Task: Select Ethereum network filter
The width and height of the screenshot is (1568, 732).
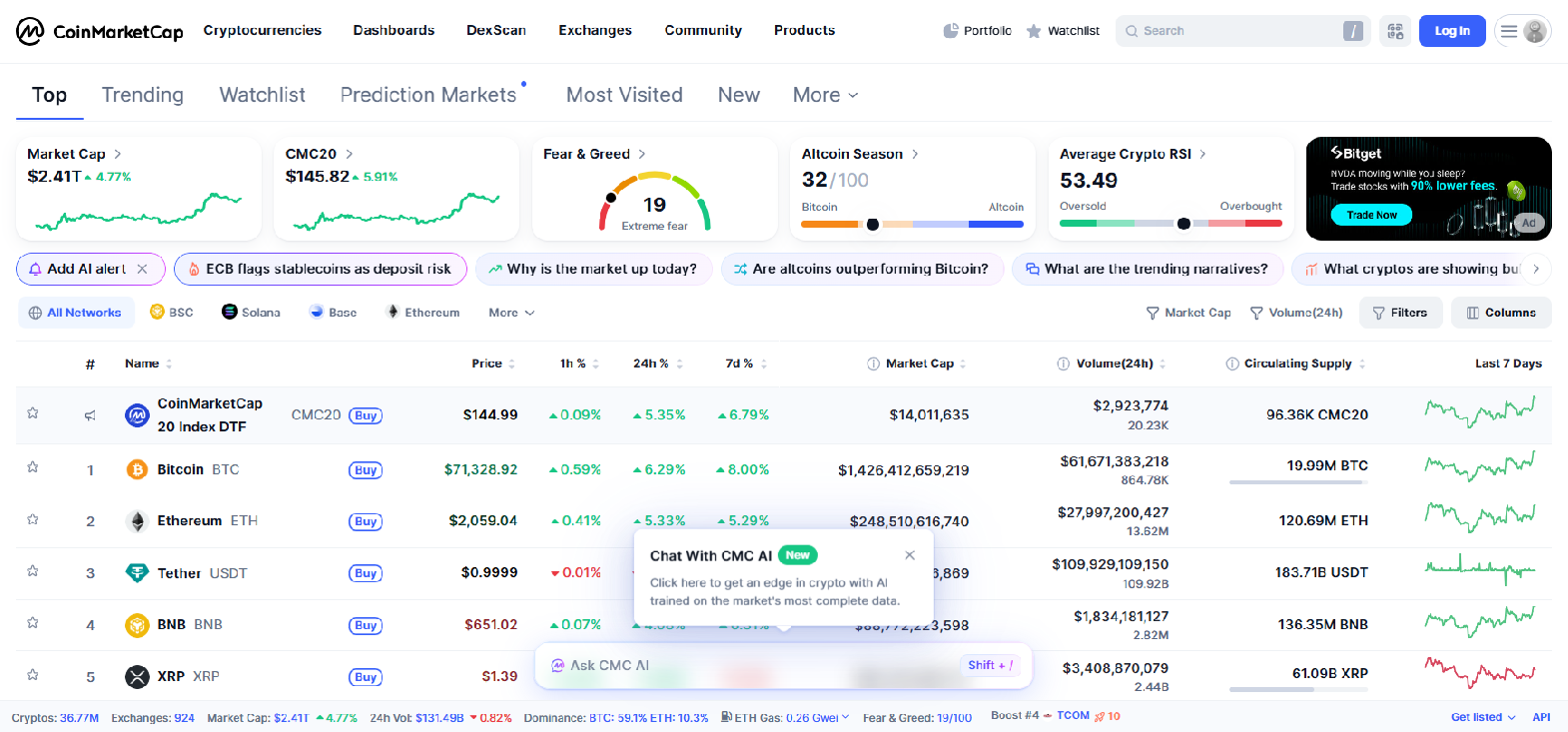Action: (x=423, y=313)
